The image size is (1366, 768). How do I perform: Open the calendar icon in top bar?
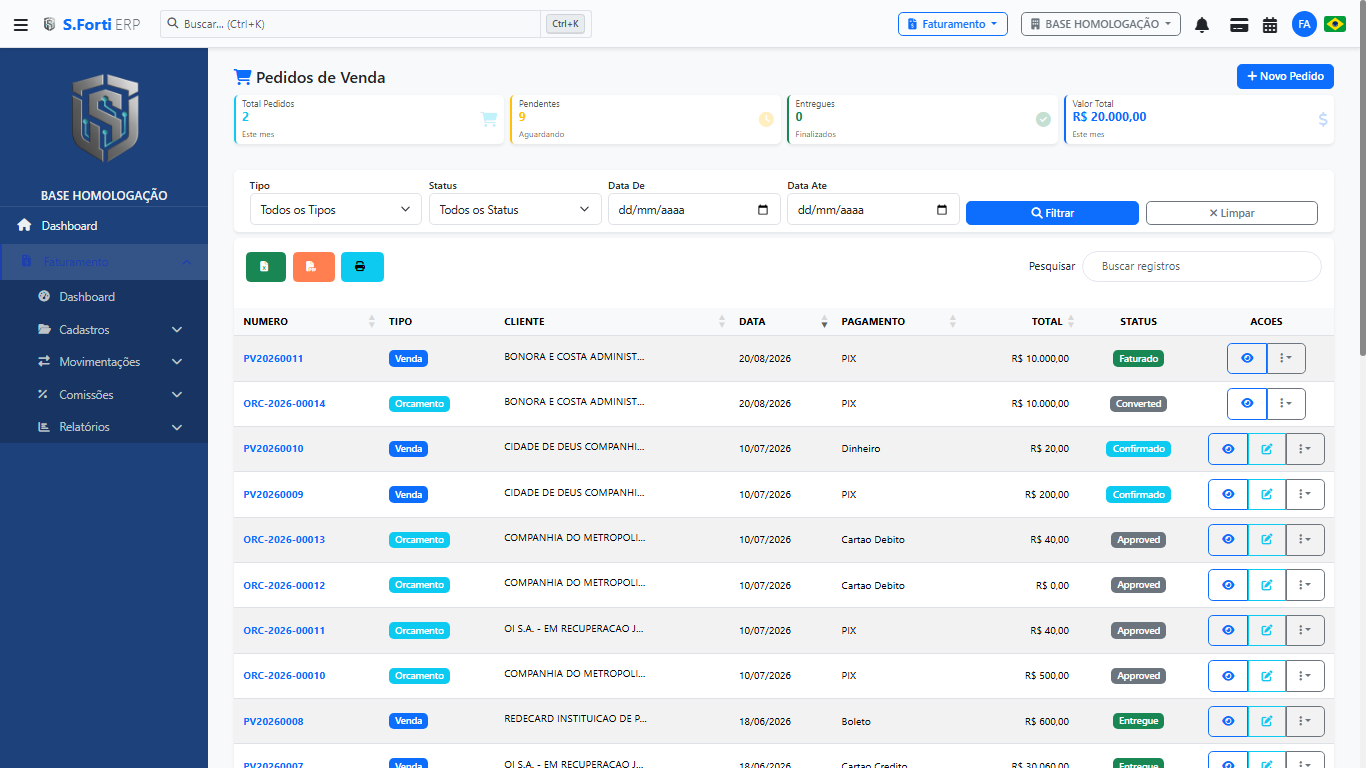coord(1270,24)
